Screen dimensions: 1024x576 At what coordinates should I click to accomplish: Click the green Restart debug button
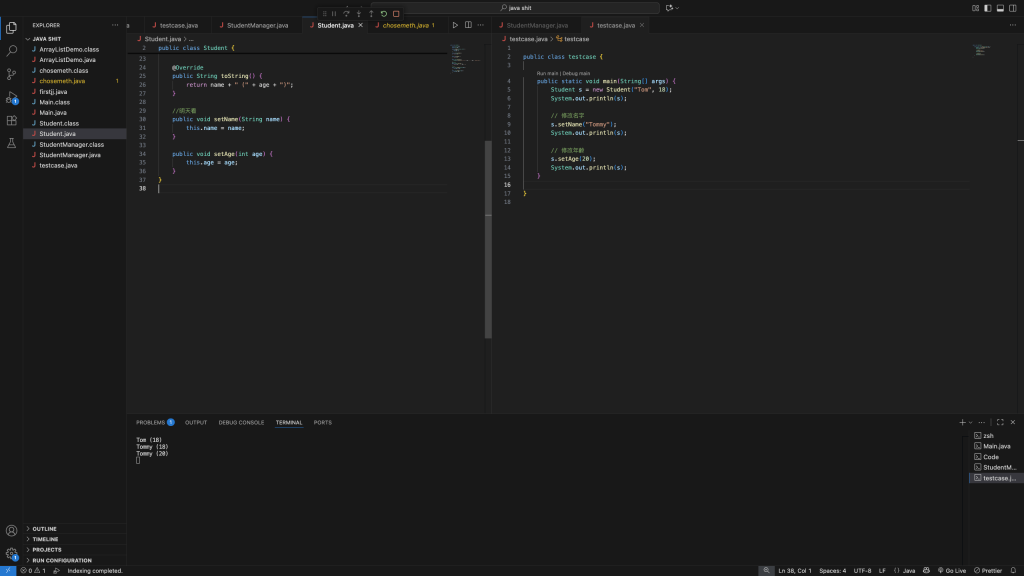(384, 13)
